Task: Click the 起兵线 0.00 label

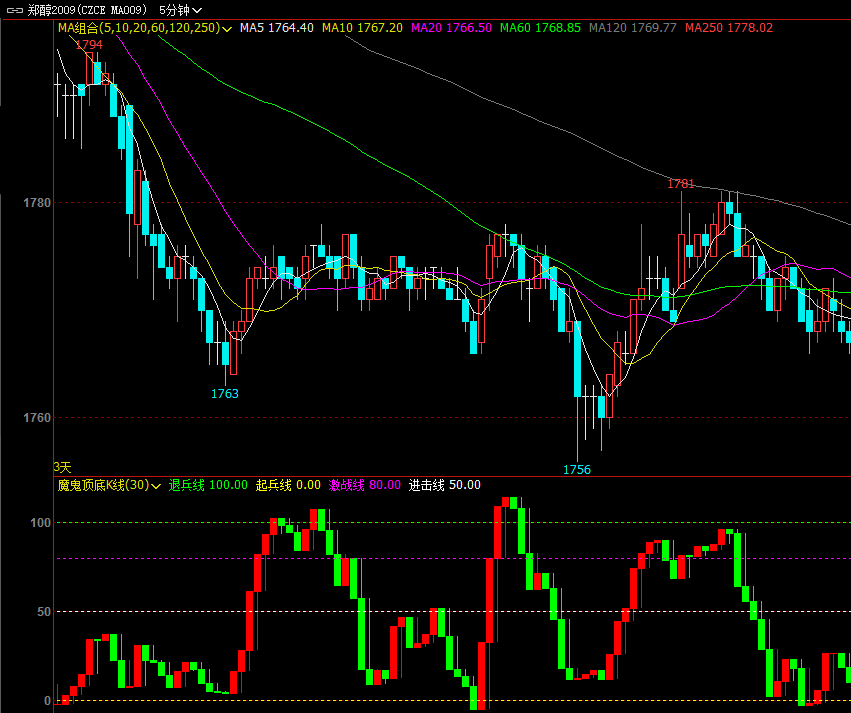Action: point(288,485)
